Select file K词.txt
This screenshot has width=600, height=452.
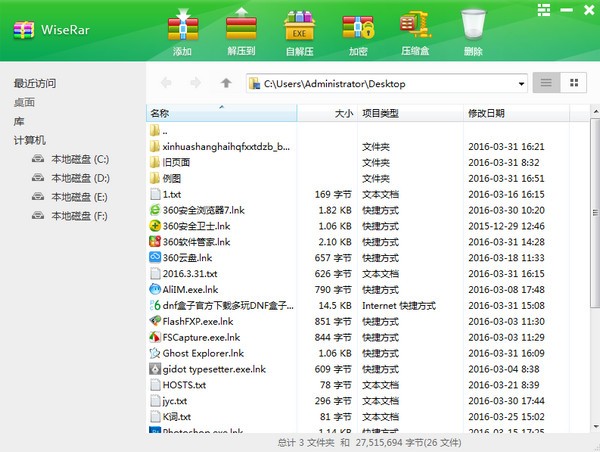pyautogui.click(x=367, y=417)
